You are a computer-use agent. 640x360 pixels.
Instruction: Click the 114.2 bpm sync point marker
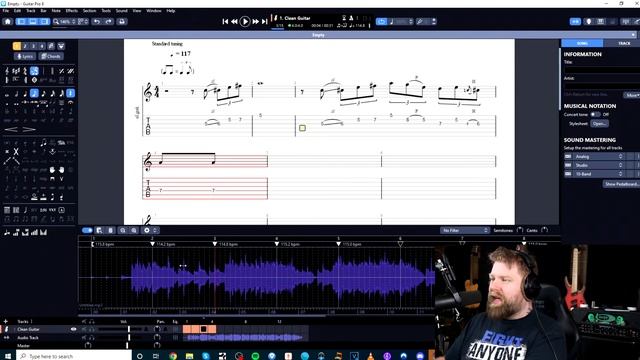153,244
